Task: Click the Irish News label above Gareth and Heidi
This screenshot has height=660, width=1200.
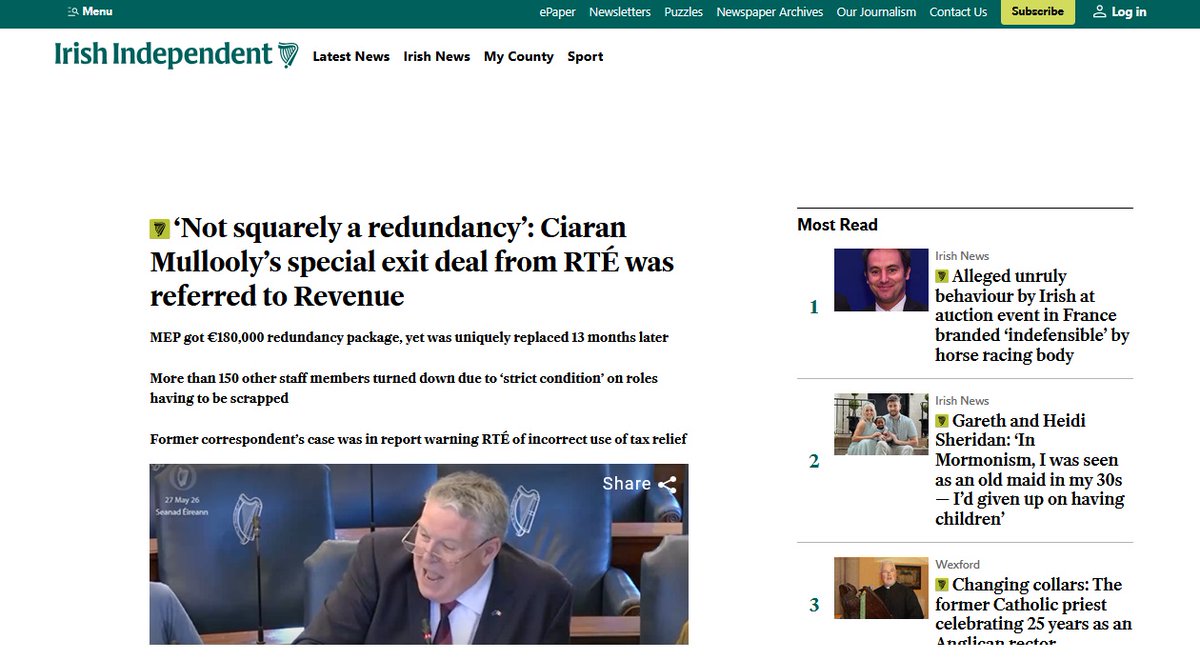Action: 962,400
